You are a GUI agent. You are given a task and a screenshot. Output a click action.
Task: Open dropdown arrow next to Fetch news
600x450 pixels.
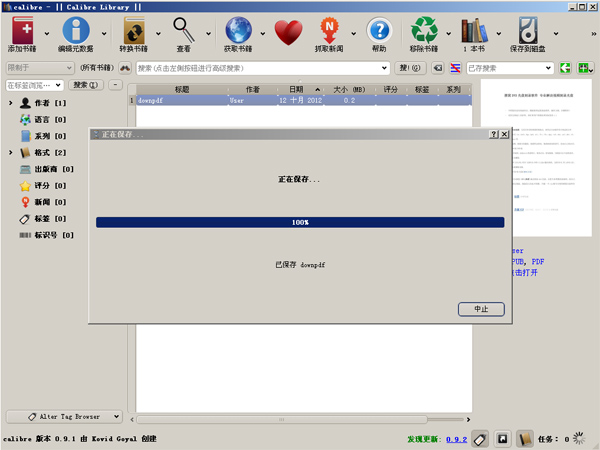tap(354, 34)
